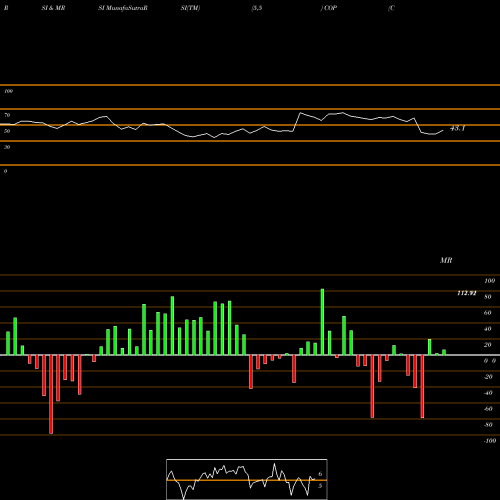Viewport: 500px width, 500px height.
Task: Click the 30 level label on the RSI chart
Action: tap(7, 147)
